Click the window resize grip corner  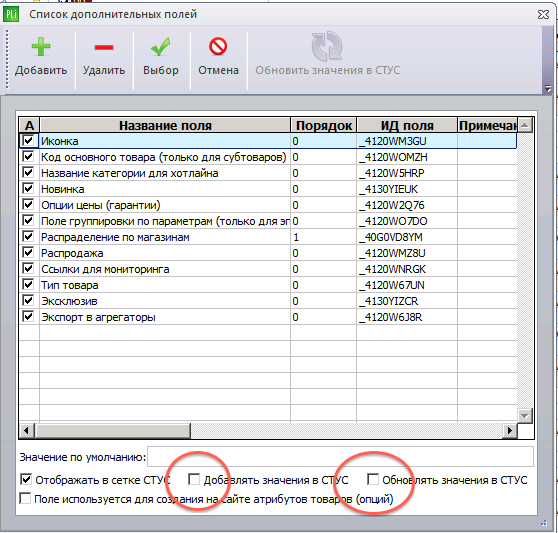point(544,523)
